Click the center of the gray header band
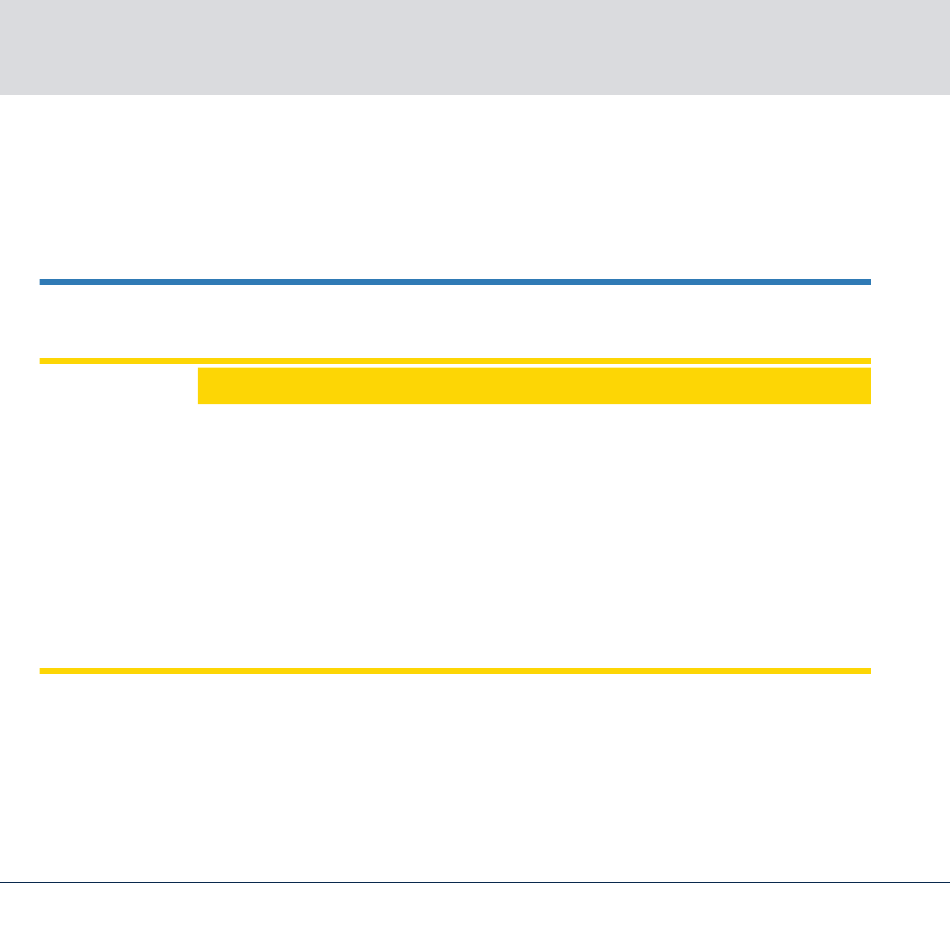 point(475,47)
